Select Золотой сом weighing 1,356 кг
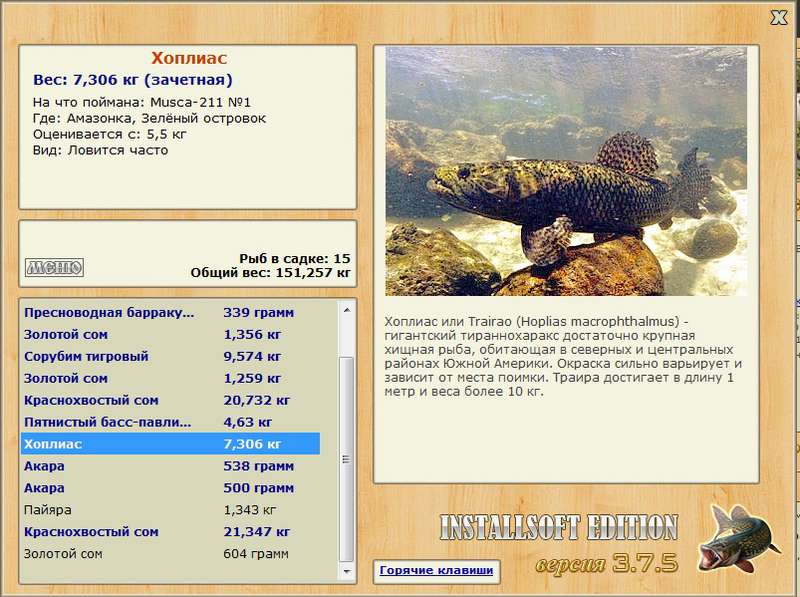This screenshot has width=800, height=597. (x=170, y=334)
